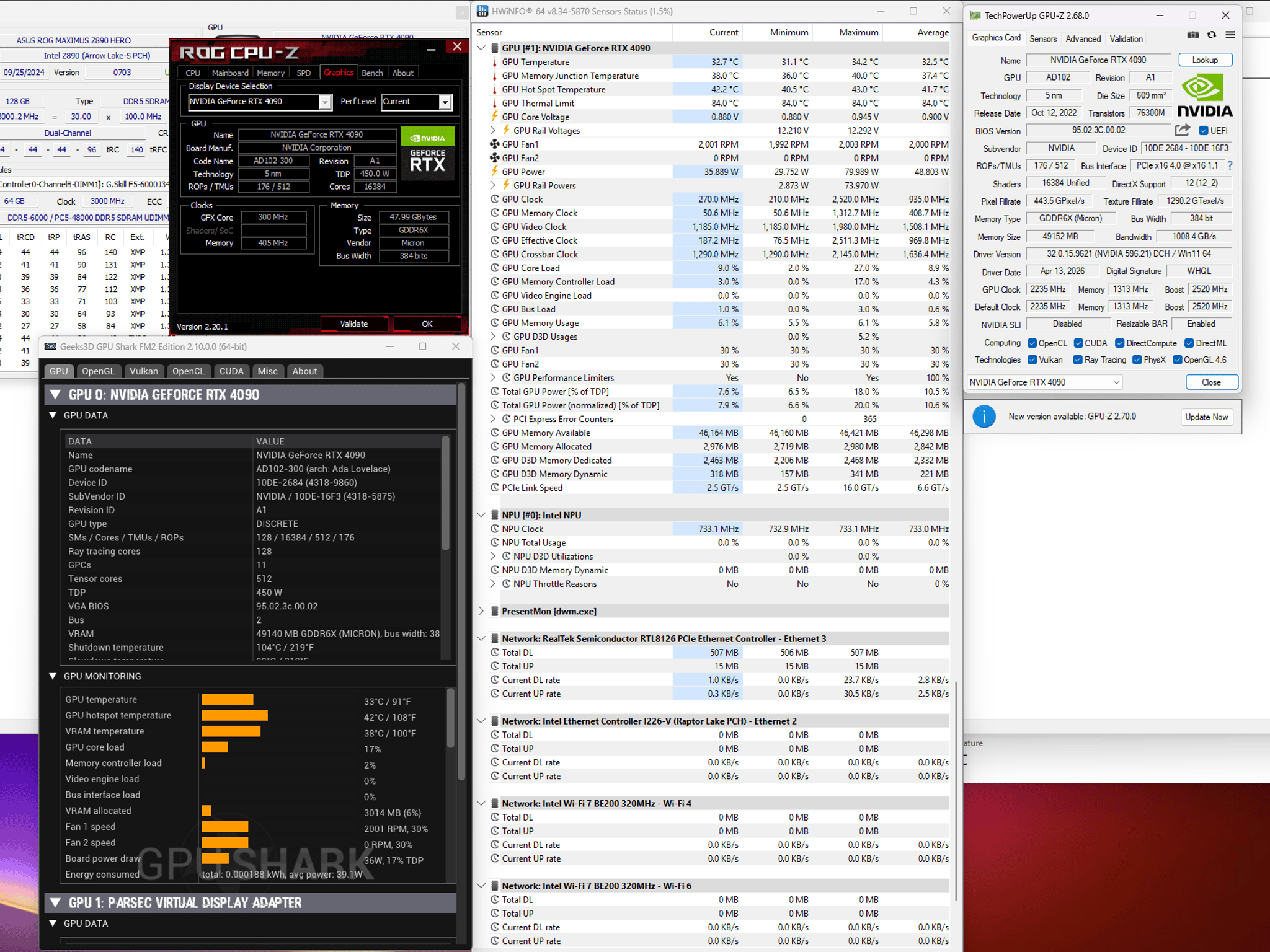Viewport: 1270px width, 952px height.
Task: Click the GPU Temperature thermometer icon in HWiNFO
Action: 494,62
